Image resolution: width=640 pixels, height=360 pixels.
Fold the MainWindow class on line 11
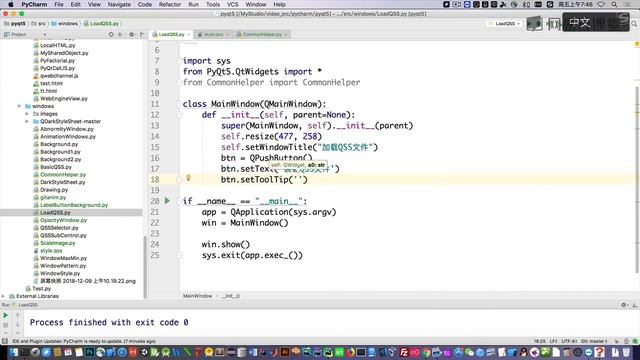point(179,104)
